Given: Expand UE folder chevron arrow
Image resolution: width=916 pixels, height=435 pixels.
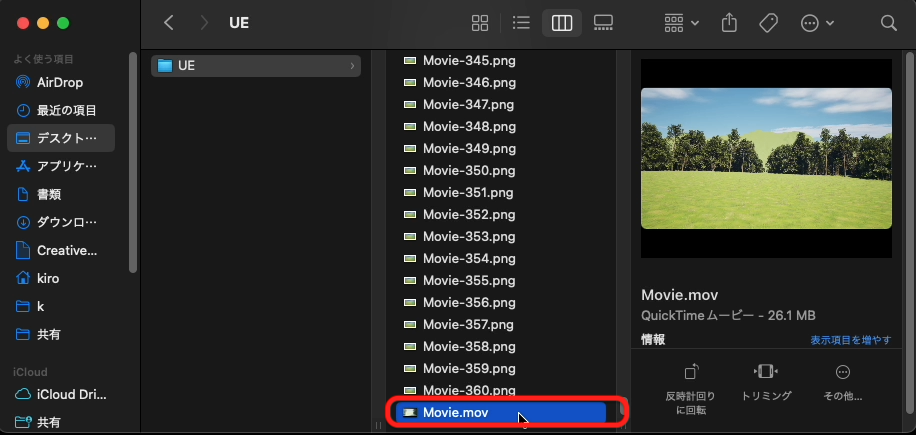Looking at the screenshot, I should click(352, 66).
